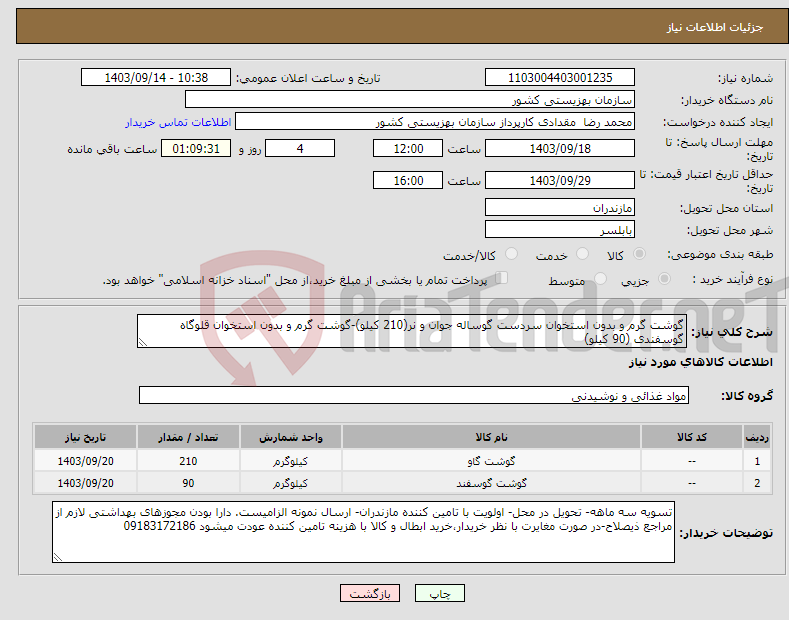Toggle Islamic treasury bonds payment checkbox
This screenshot has height=620, width=789.
502,278
